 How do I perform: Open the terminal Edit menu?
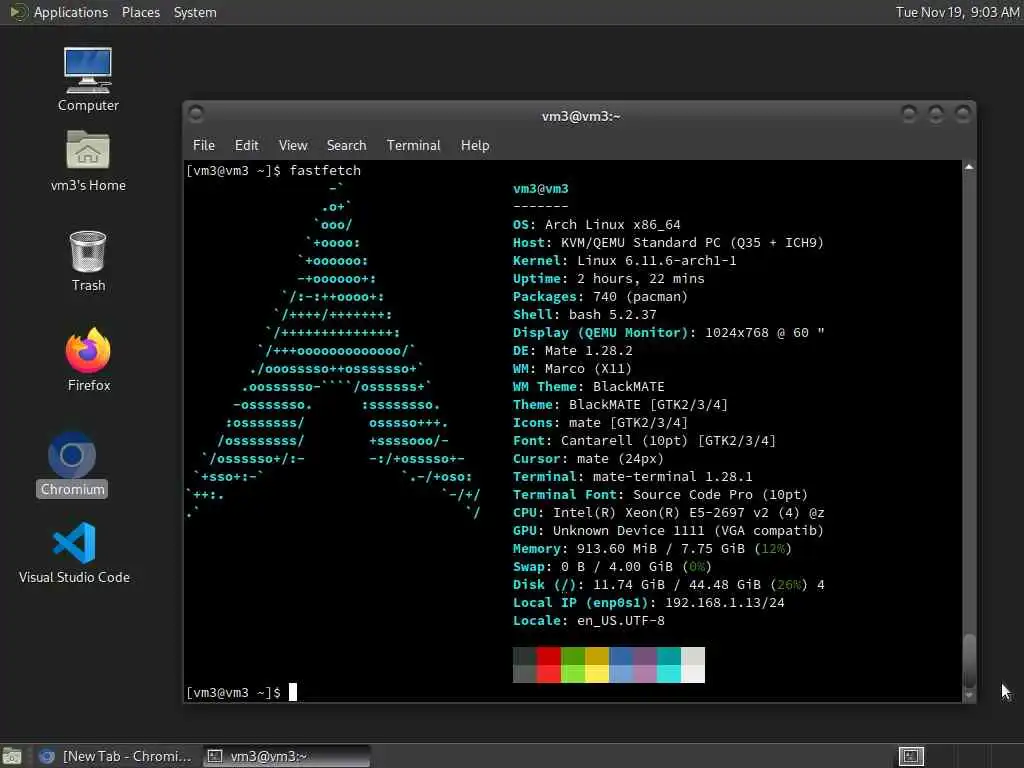click(x=246, y=145)
